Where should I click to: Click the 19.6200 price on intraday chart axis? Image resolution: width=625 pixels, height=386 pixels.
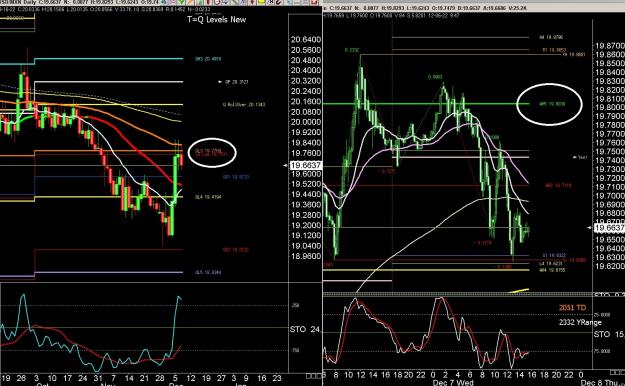click(610, 266)
